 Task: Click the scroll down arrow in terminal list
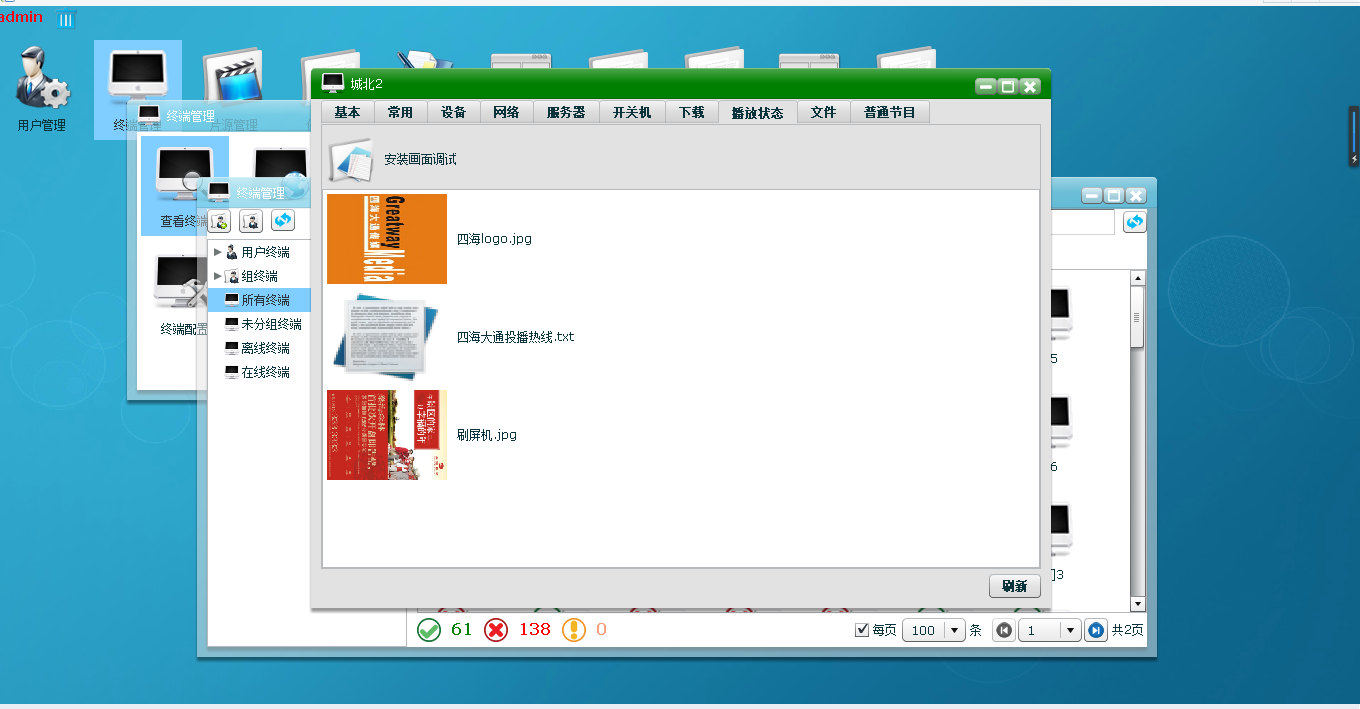tap(1137, 604)
